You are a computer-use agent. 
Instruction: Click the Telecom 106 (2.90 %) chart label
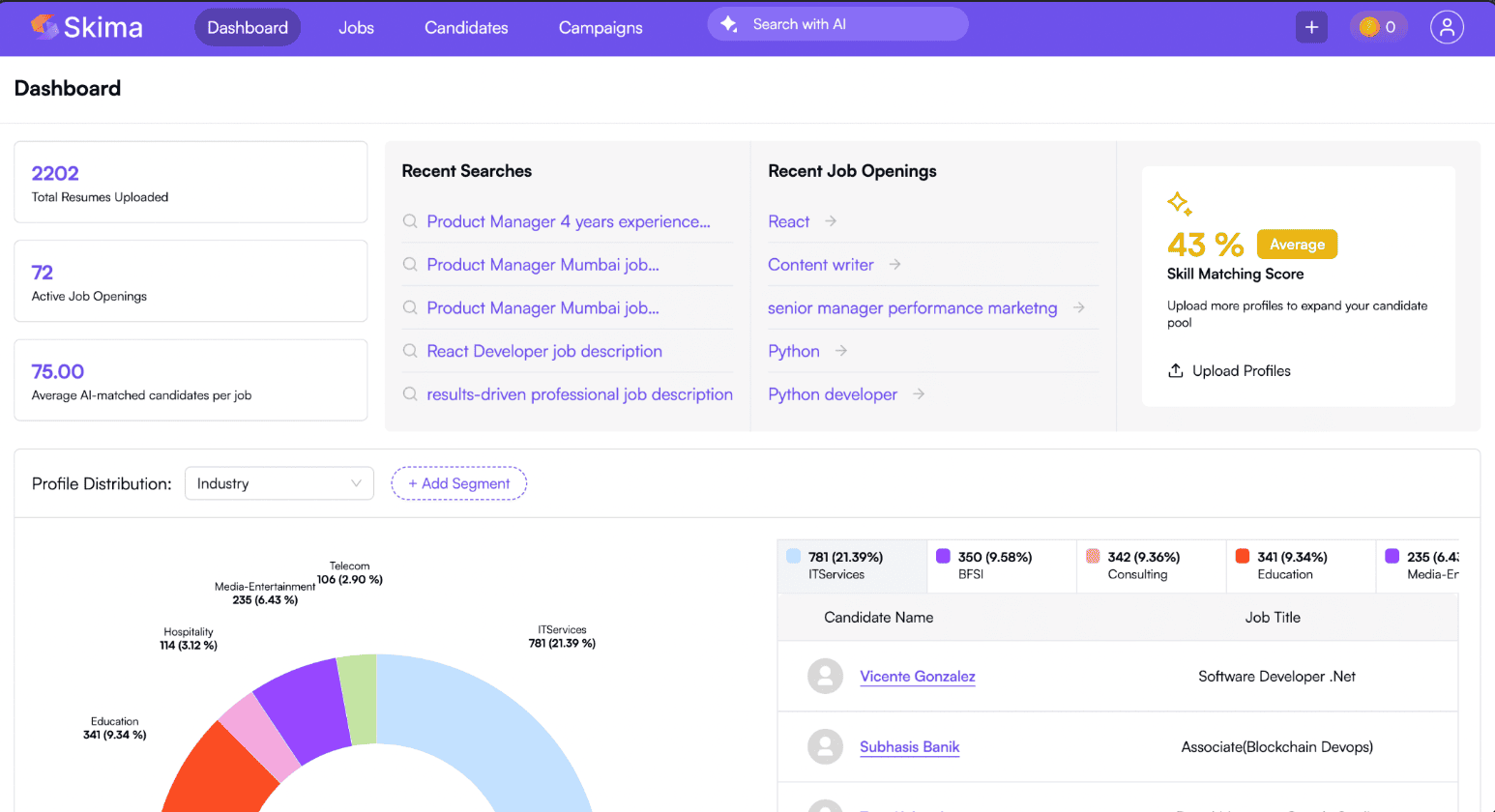tap(350, 573)
